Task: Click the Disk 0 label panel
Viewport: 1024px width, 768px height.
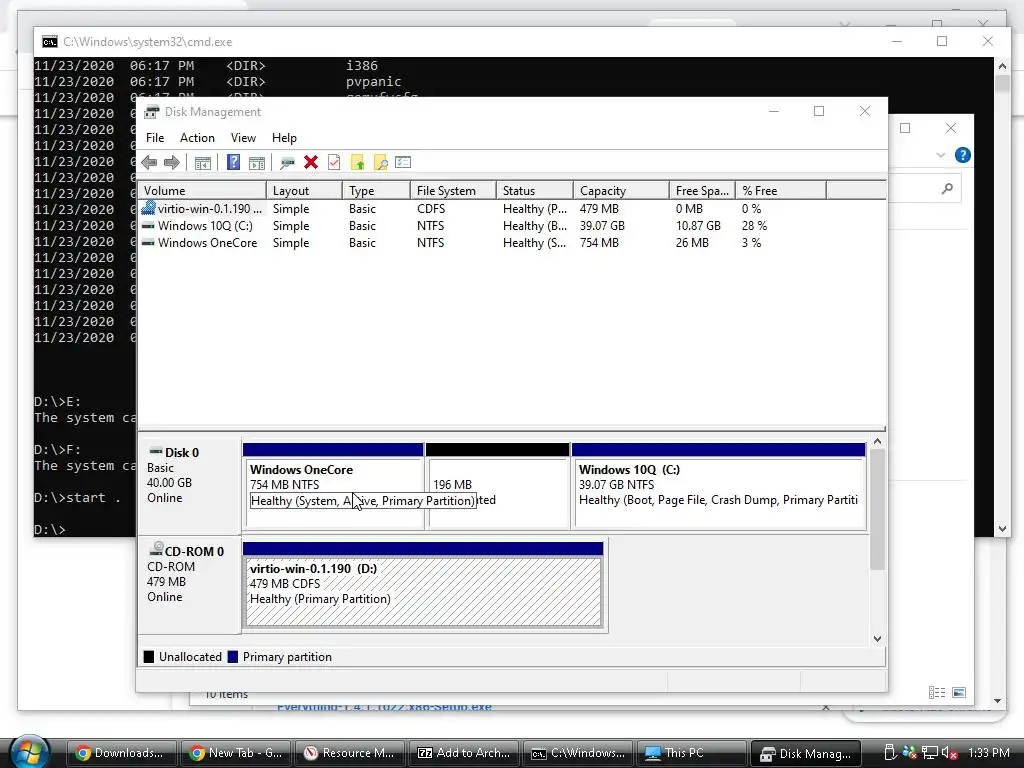Action: click(189, 486)
